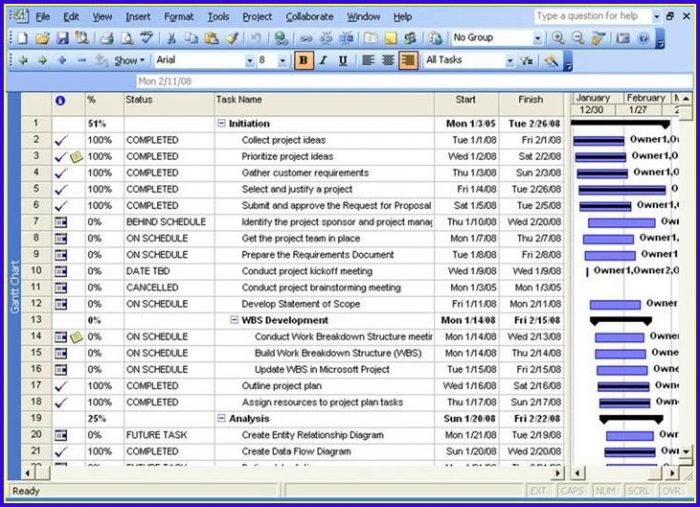Open Microsoft Project Help question icon
The width and height of the screenshot is (700, 507).
coord(643,38)
